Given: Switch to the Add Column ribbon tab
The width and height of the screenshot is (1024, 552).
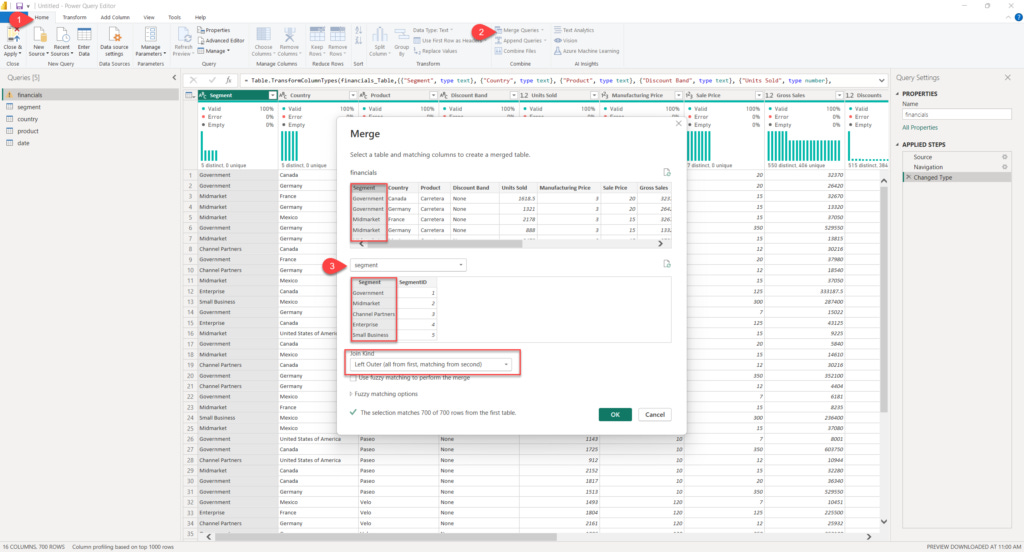Looking at the screenshot, I should [115, 18].
